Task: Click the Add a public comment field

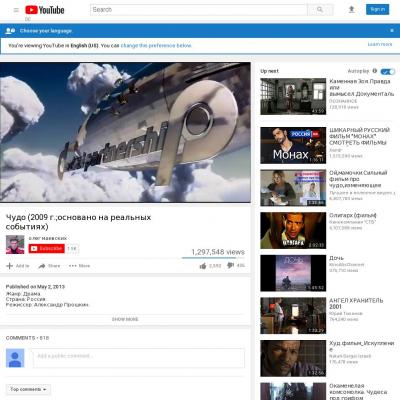Action: (139, 358)
